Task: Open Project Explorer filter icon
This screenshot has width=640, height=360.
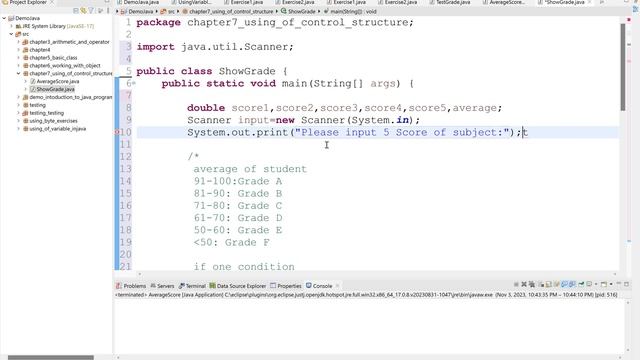Action: point(91,11)
